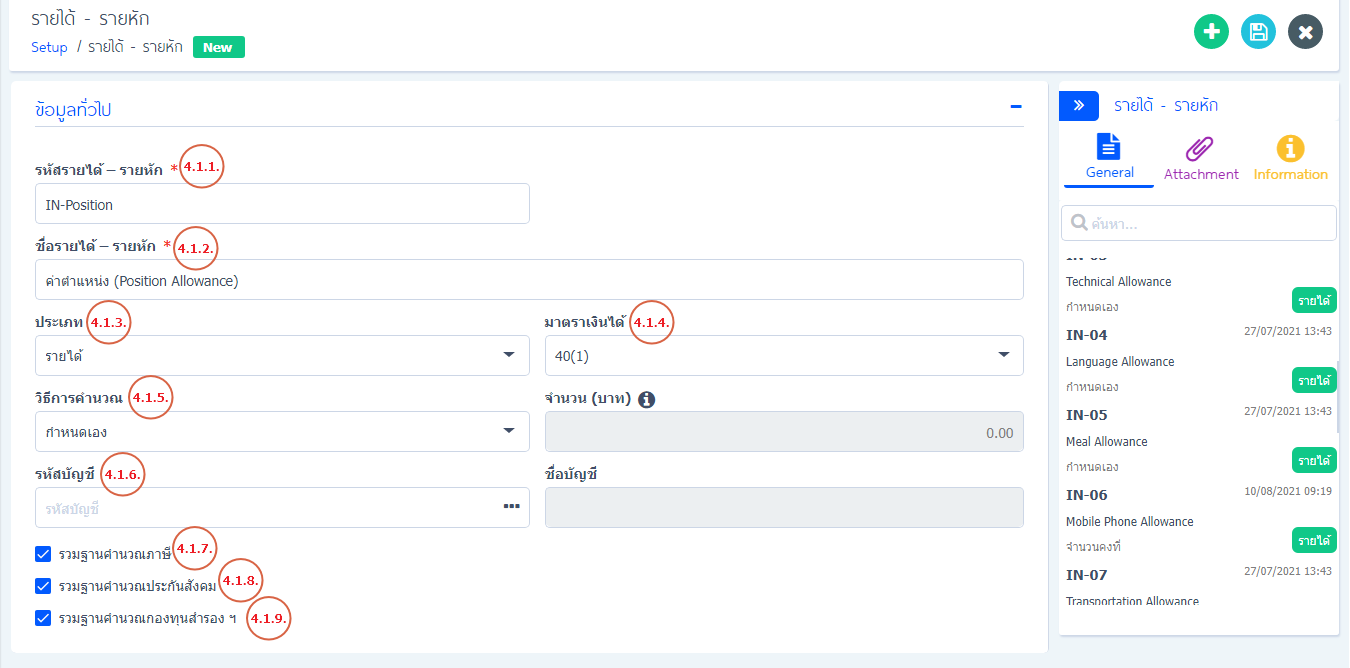Click the info icon beside จำนวน (บาท)
The image size is (1350, 668).
tap(646, 399)
